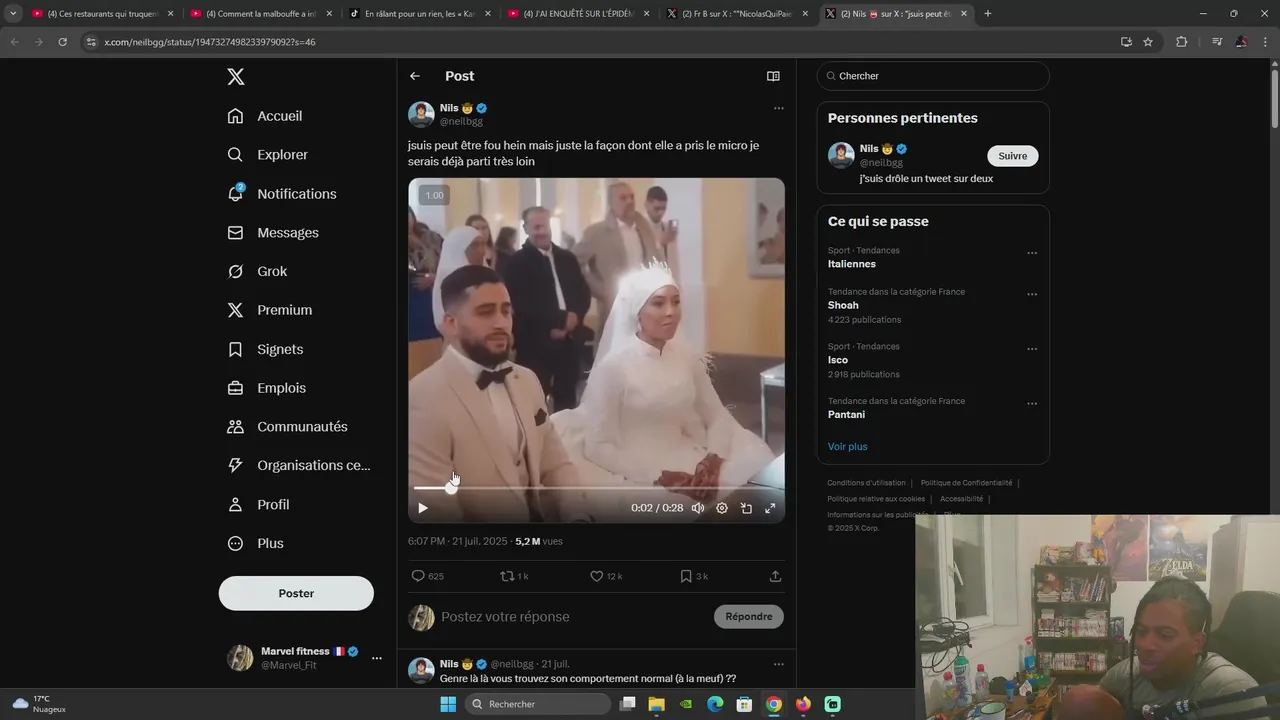Click install app icon in address bar
1280x720 pixels.
pyautogui.click(x=1126, y=42)
